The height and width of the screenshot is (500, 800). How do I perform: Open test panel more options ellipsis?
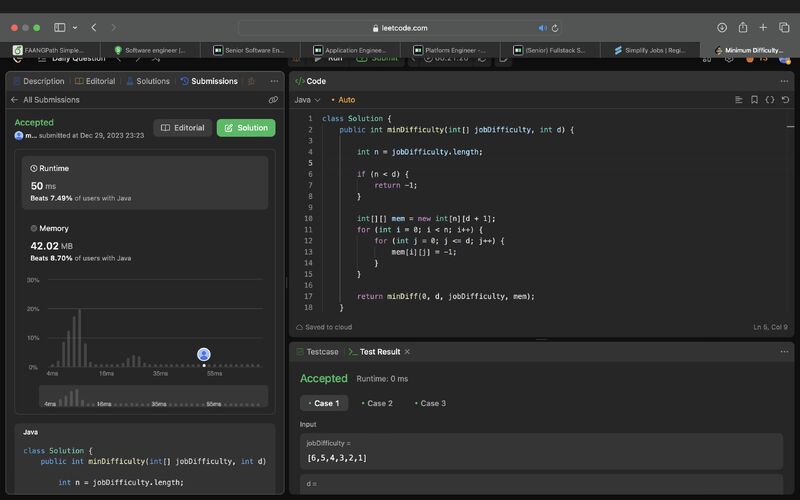point(784,352)
